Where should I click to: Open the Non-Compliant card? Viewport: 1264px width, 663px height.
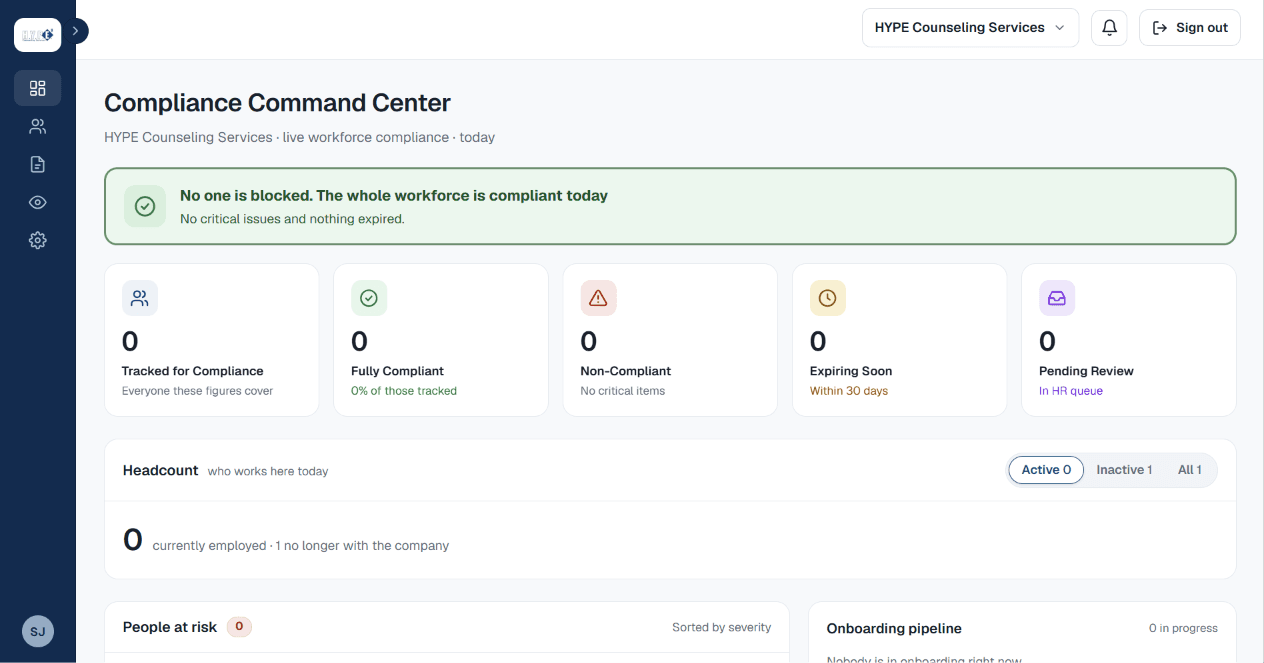pos(670,340)
